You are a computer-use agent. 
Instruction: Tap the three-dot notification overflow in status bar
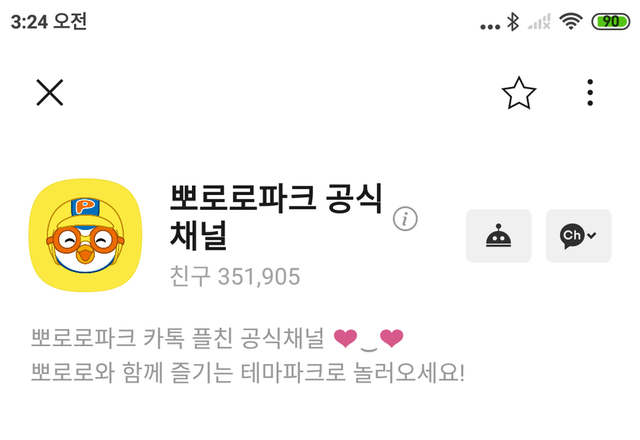[x=490, y=27]
